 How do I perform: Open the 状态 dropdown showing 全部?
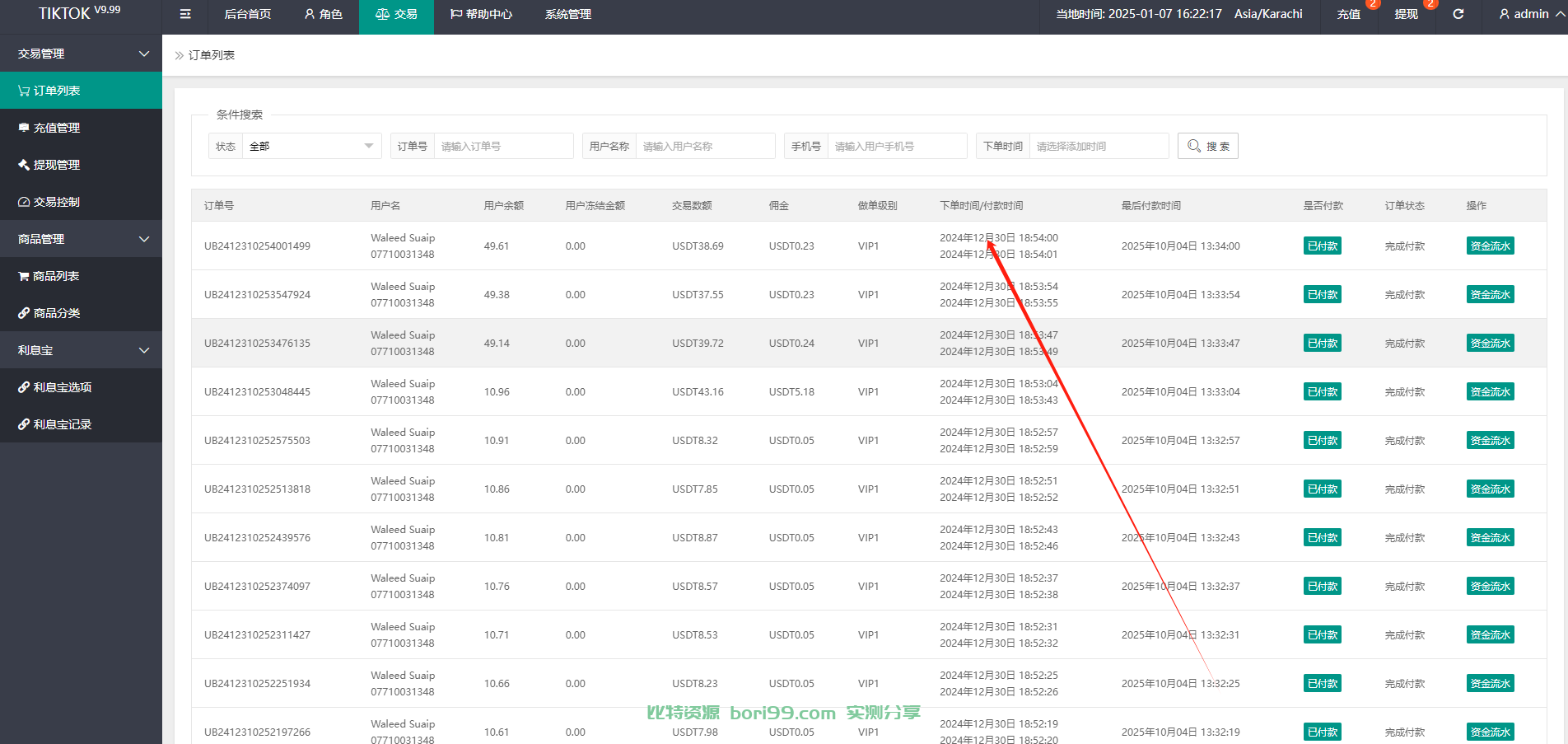point(311,146)
